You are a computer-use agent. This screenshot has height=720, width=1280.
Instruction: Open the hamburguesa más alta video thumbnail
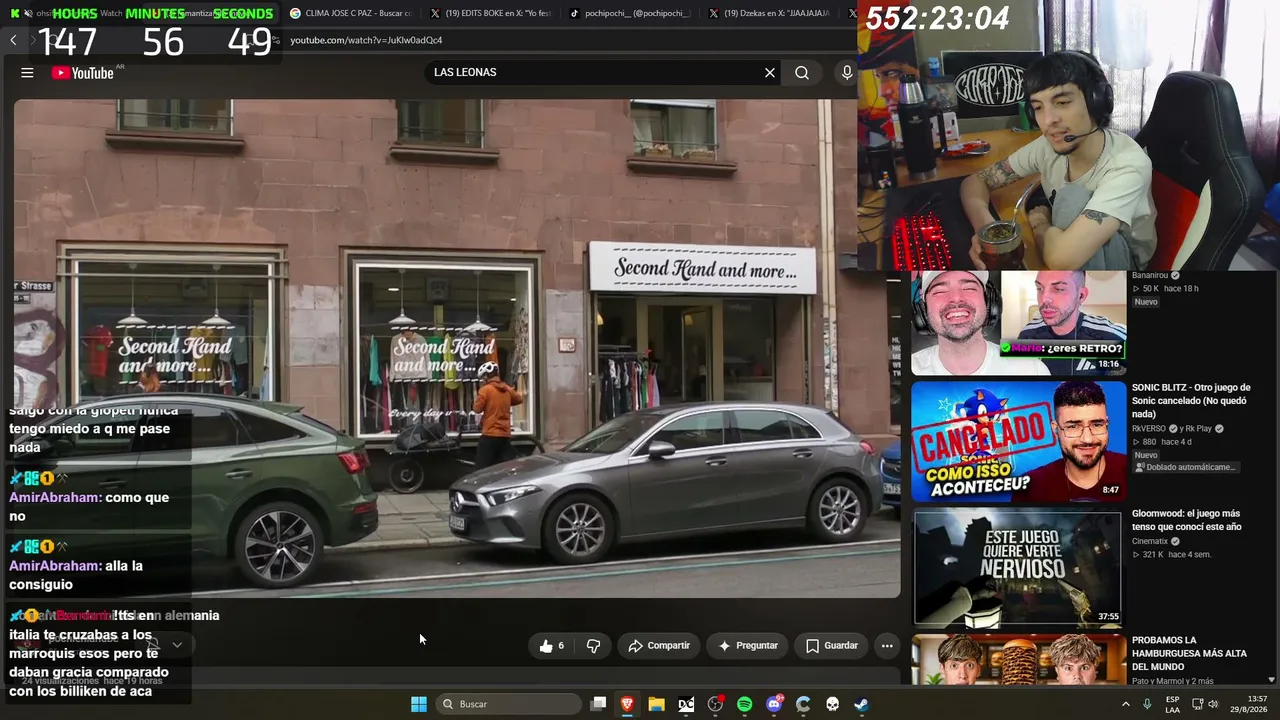point(1018,660)
